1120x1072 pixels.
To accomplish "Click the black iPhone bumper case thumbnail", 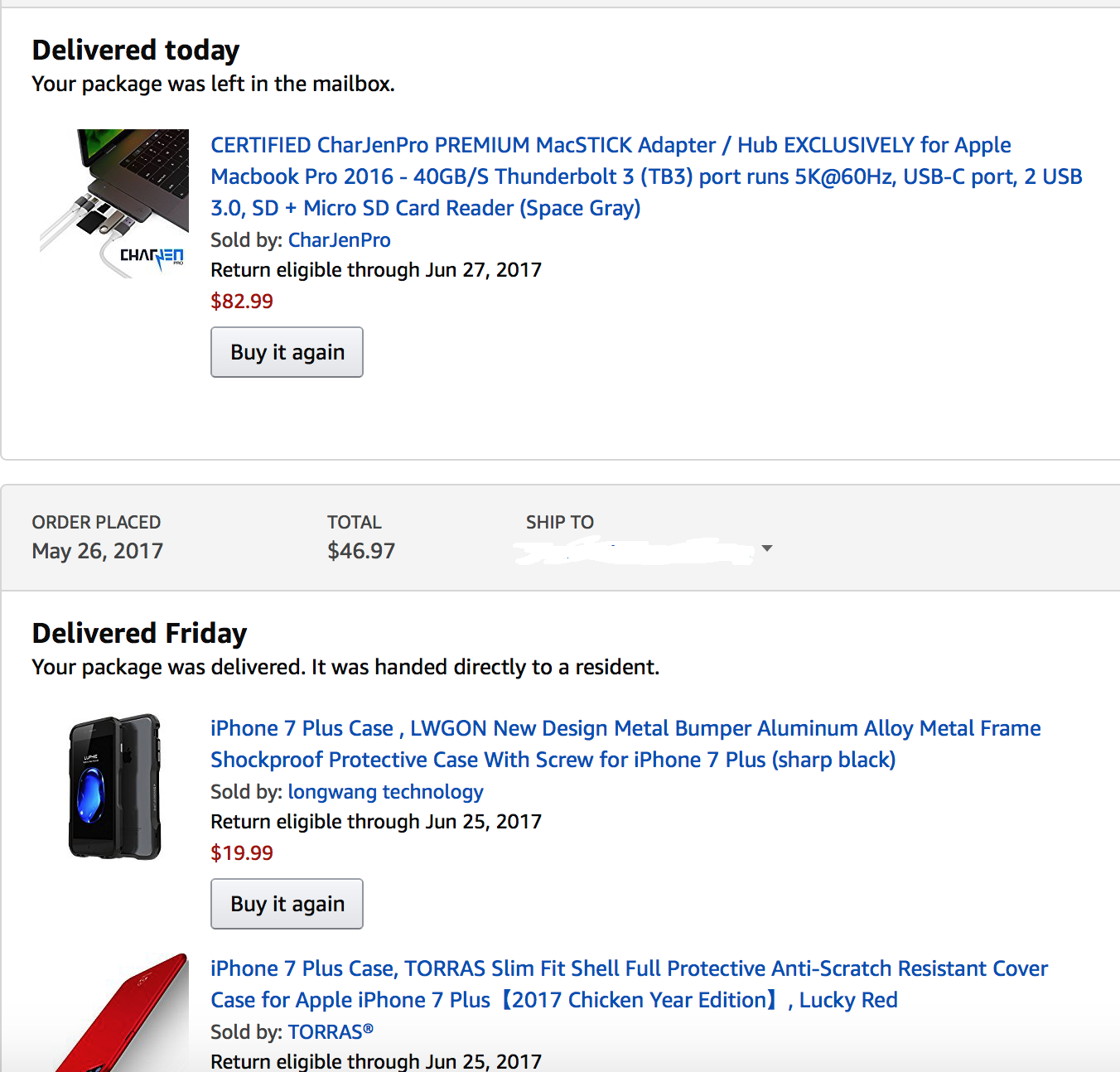I will pyautogui.click(x=114, y=786).
